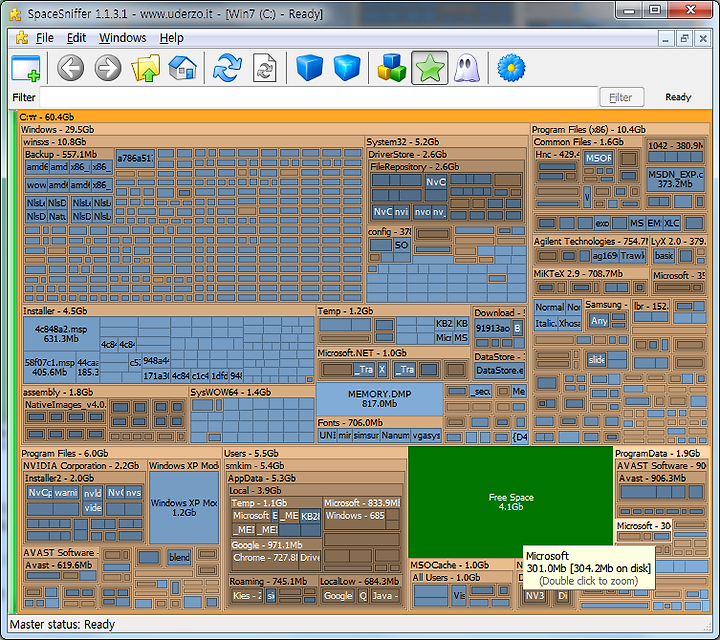720x640 pixels.
Task: Click the Temp - 1.2Gb folder header
Action: point(393,311)
